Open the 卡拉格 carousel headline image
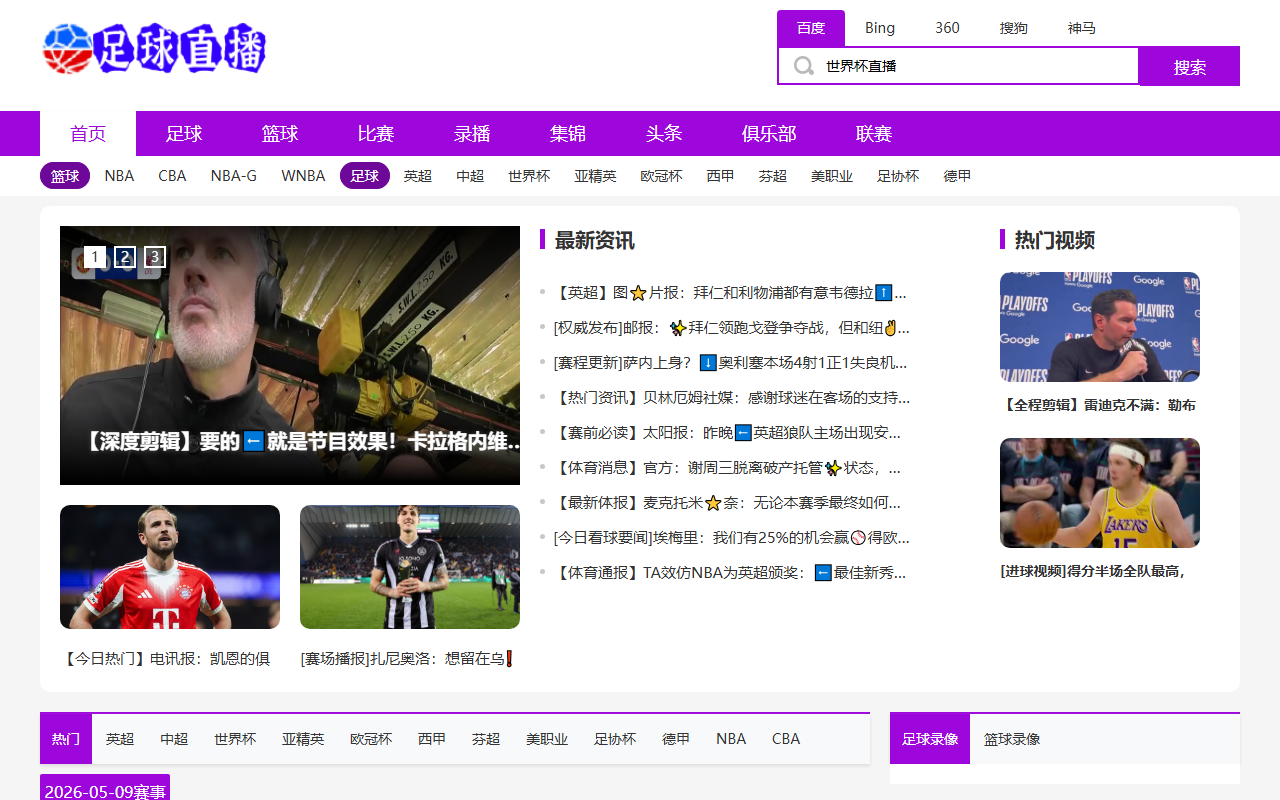The width and height of the screenshot is (1280, 800). (x=290, y=355)
